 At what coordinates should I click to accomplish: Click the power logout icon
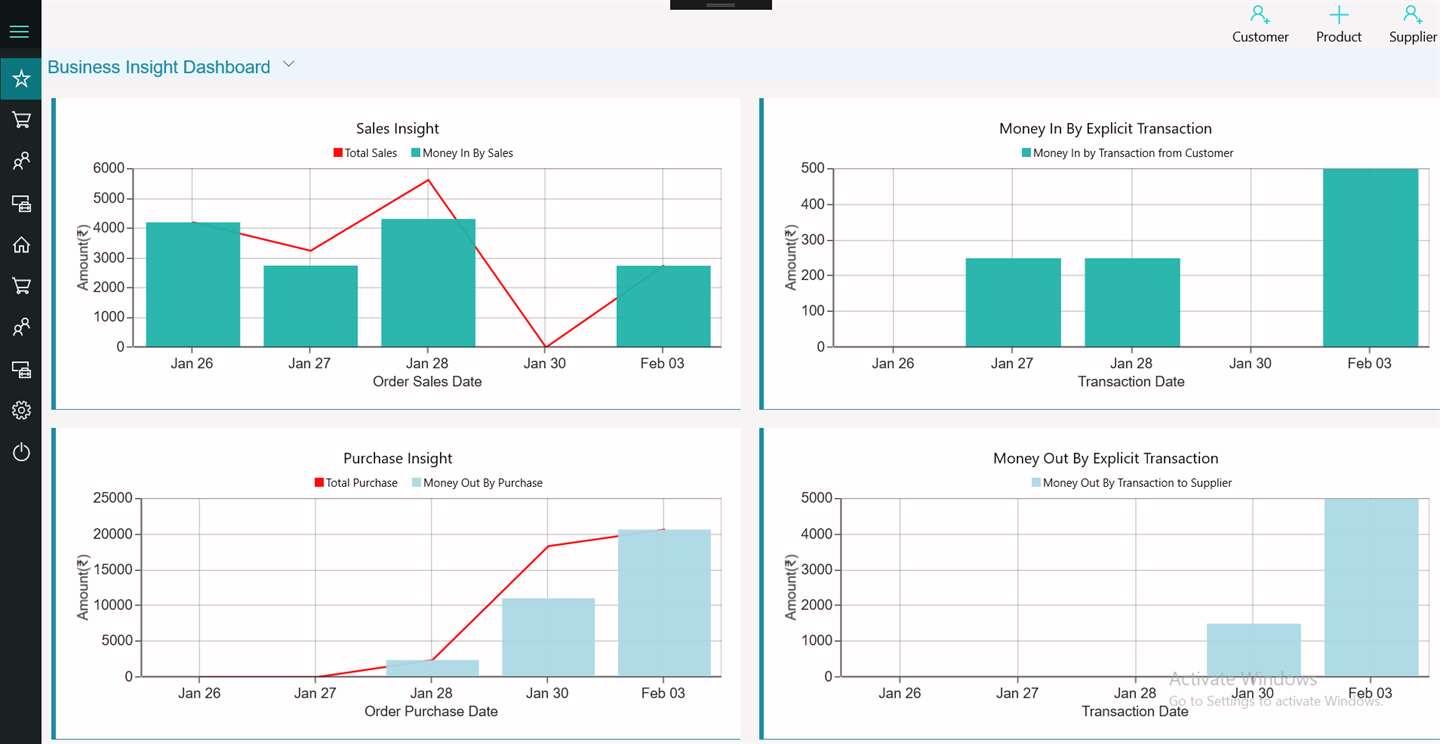pos(20,452)
